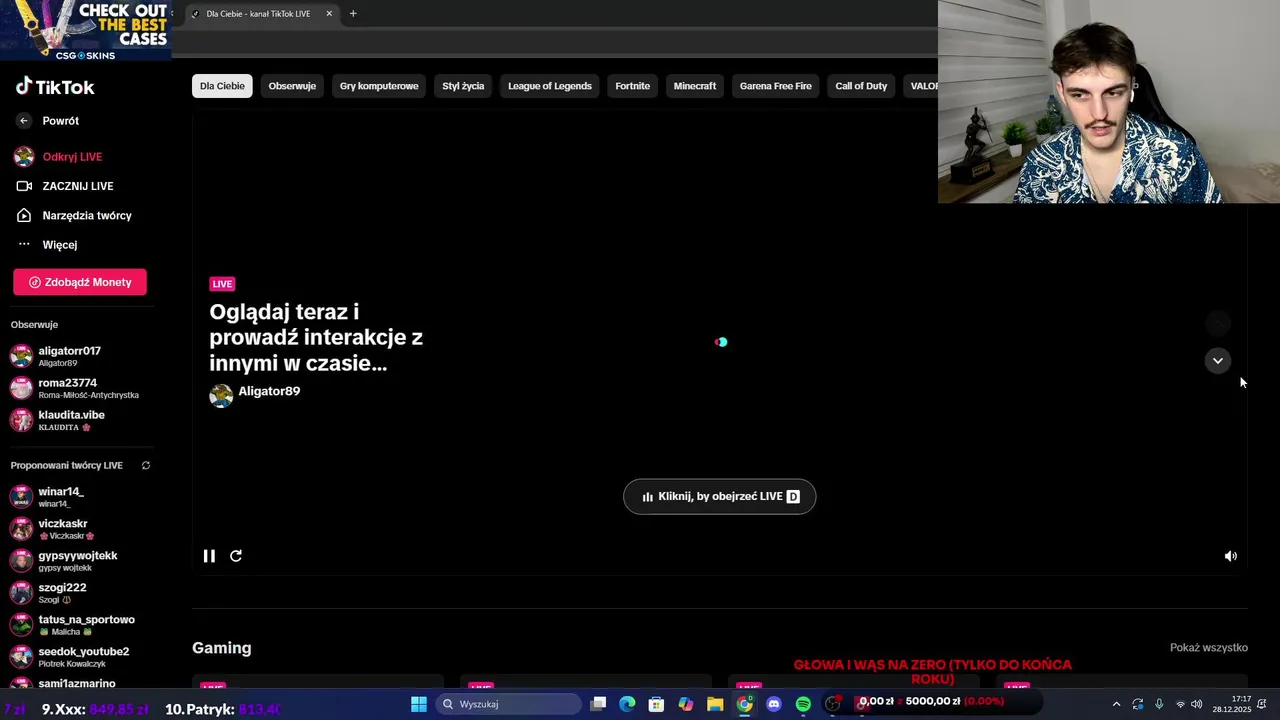Select the Fortnite category
Screen dimensions: 1280x720
[x=632, y=86]
